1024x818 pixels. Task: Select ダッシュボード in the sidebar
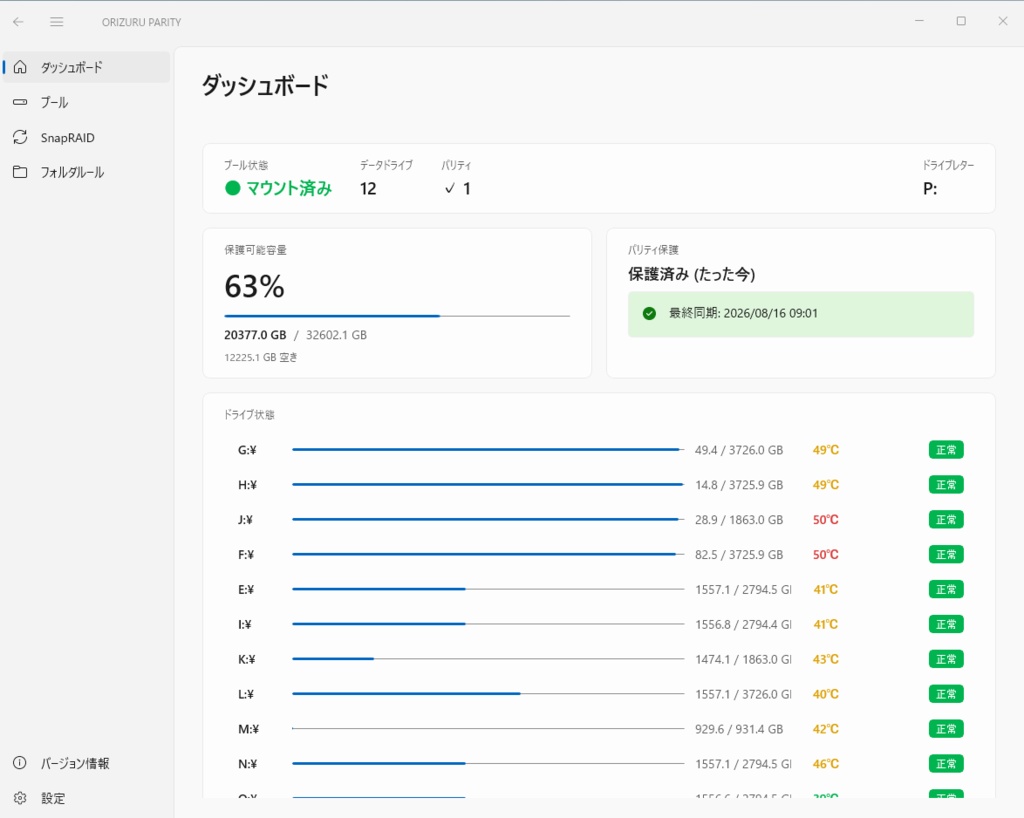pyautogui.click(x=86, y=67)
